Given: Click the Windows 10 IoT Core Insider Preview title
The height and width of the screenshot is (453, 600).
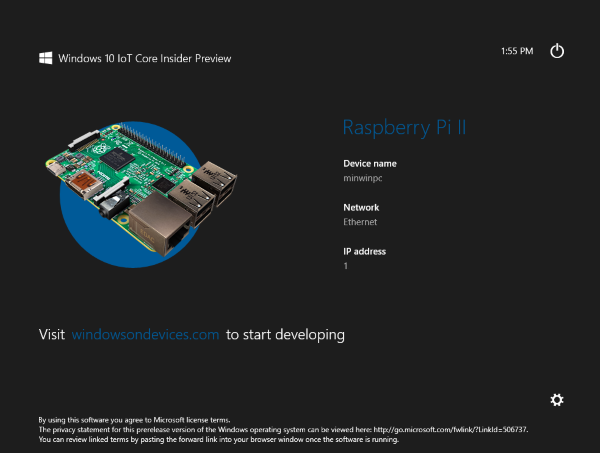Looking at the screenshot, I should [145, 58].
